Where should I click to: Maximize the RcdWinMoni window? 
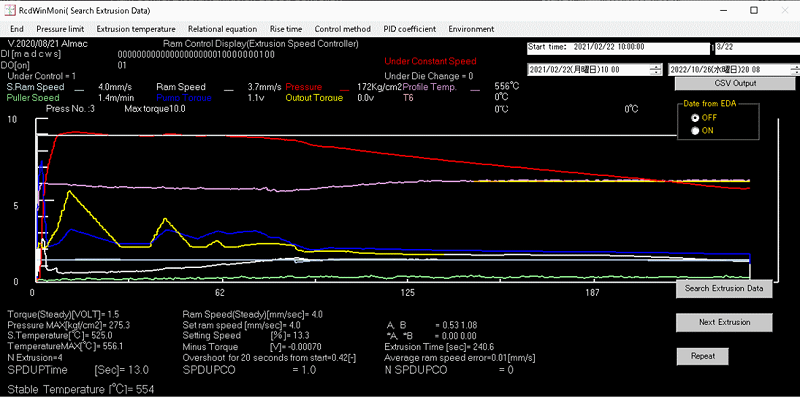click(x=754, y=10)
